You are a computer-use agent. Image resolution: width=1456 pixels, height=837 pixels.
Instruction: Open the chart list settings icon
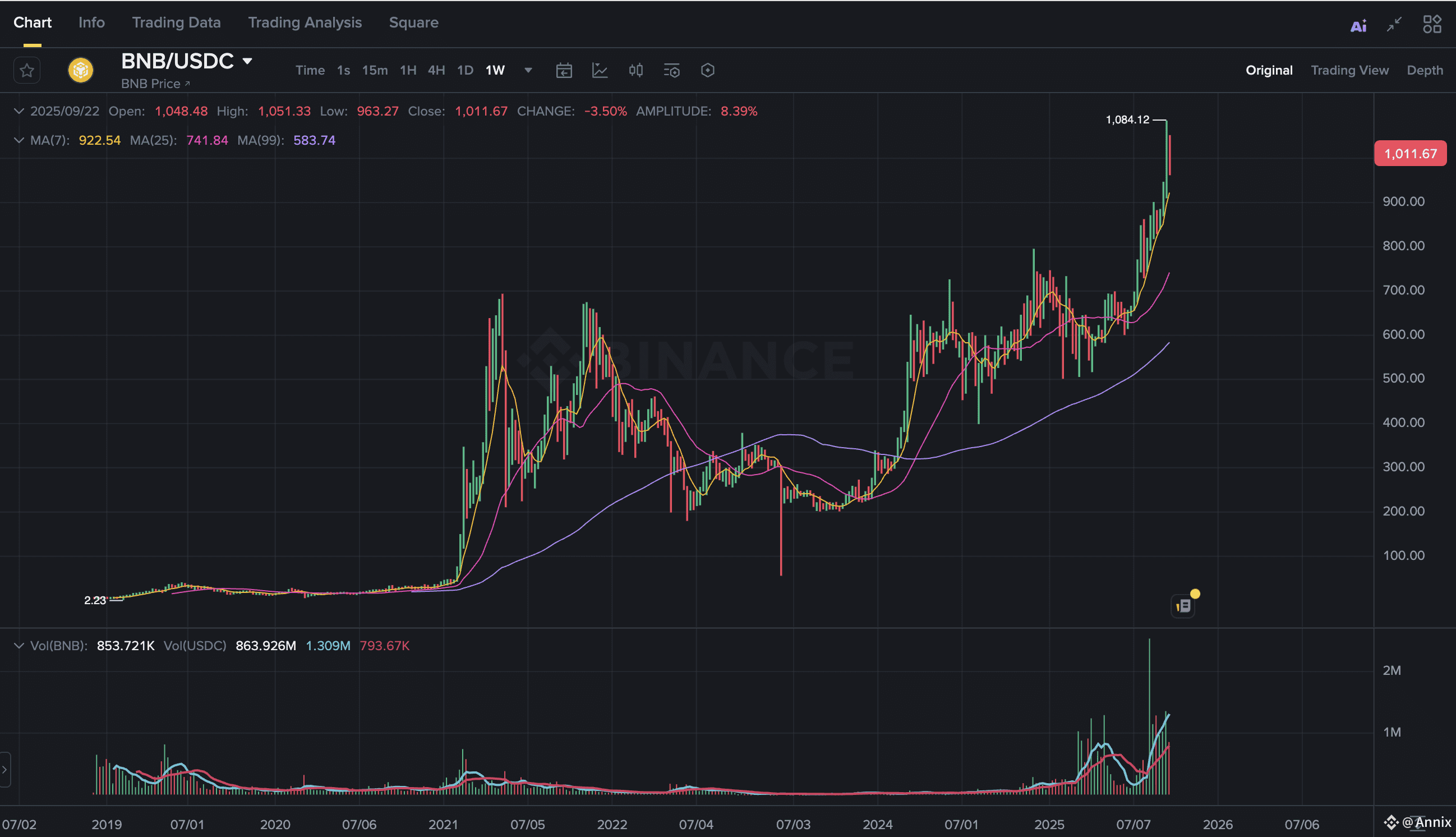click(671, 70)
